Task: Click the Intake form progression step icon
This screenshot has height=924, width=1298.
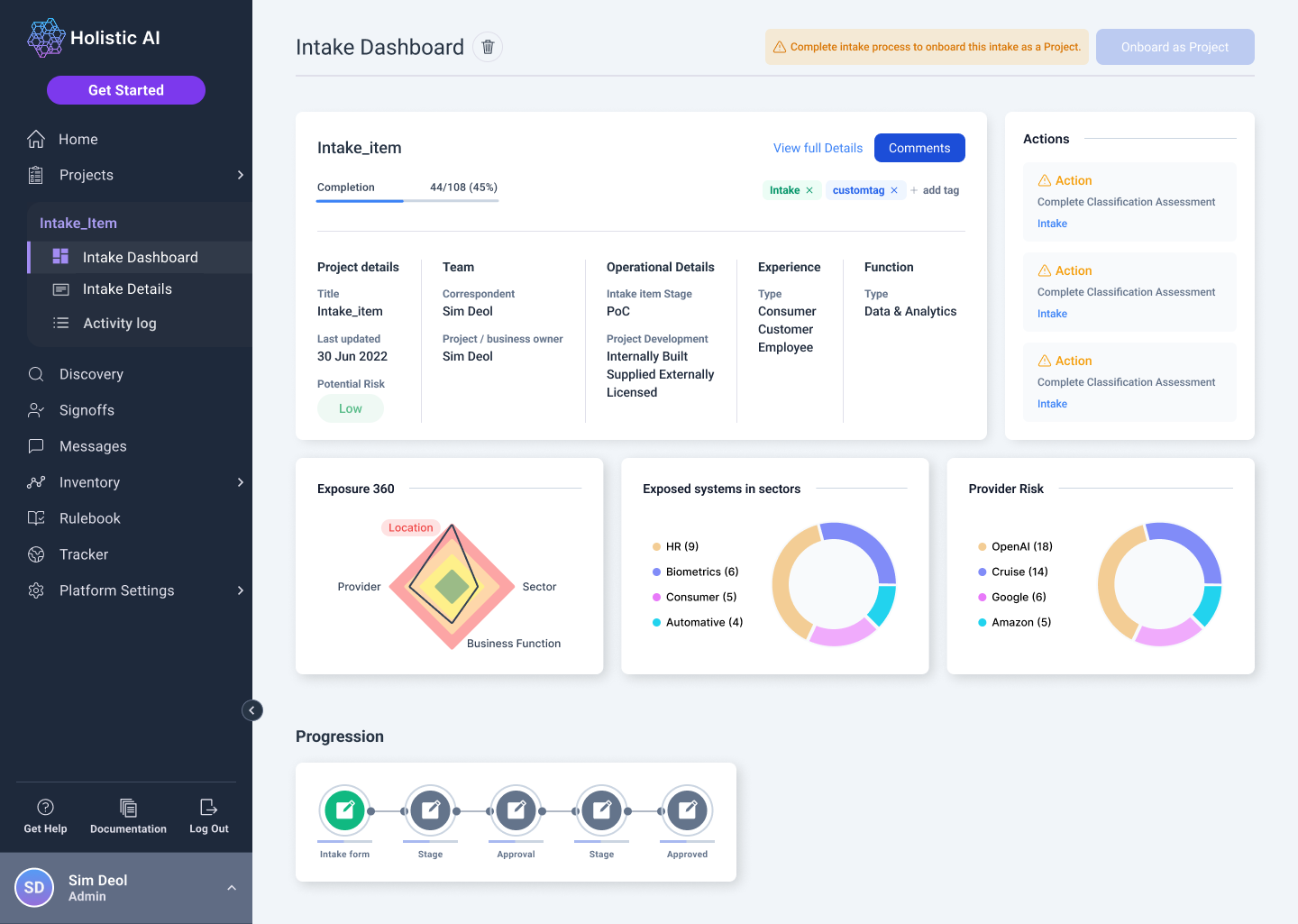Action: point(344,810)
